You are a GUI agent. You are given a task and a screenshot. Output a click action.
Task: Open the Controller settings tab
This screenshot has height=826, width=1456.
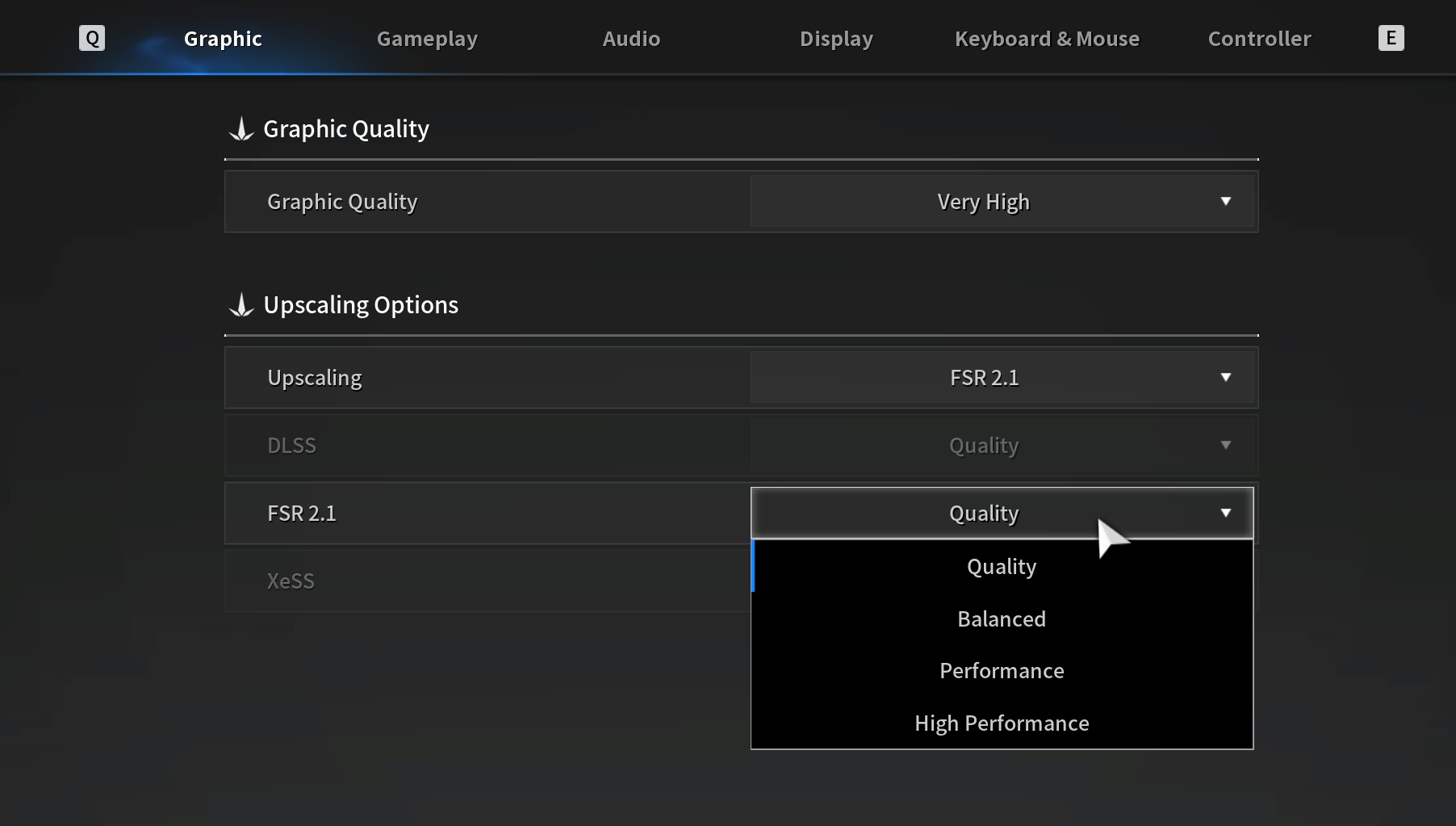[1259, 39]
